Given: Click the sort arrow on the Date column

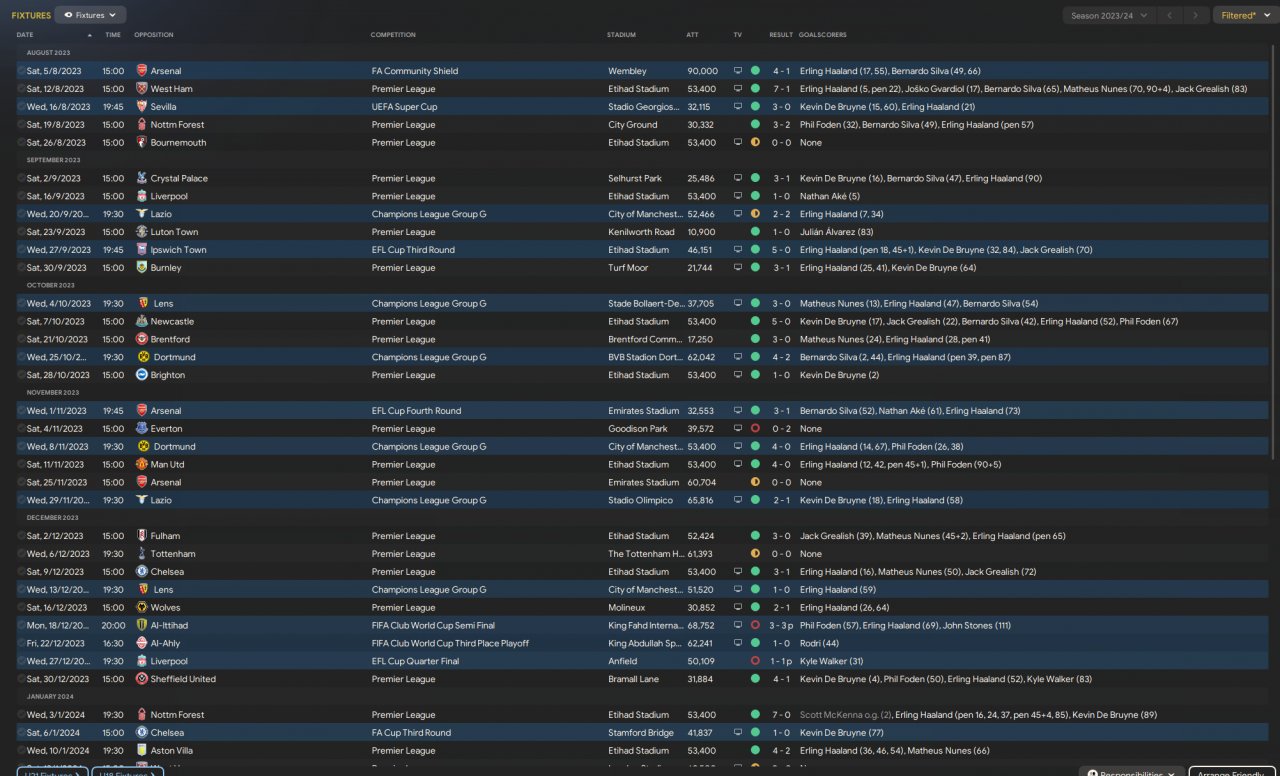Looking at the screenshot, I should [x=89, y=35].
